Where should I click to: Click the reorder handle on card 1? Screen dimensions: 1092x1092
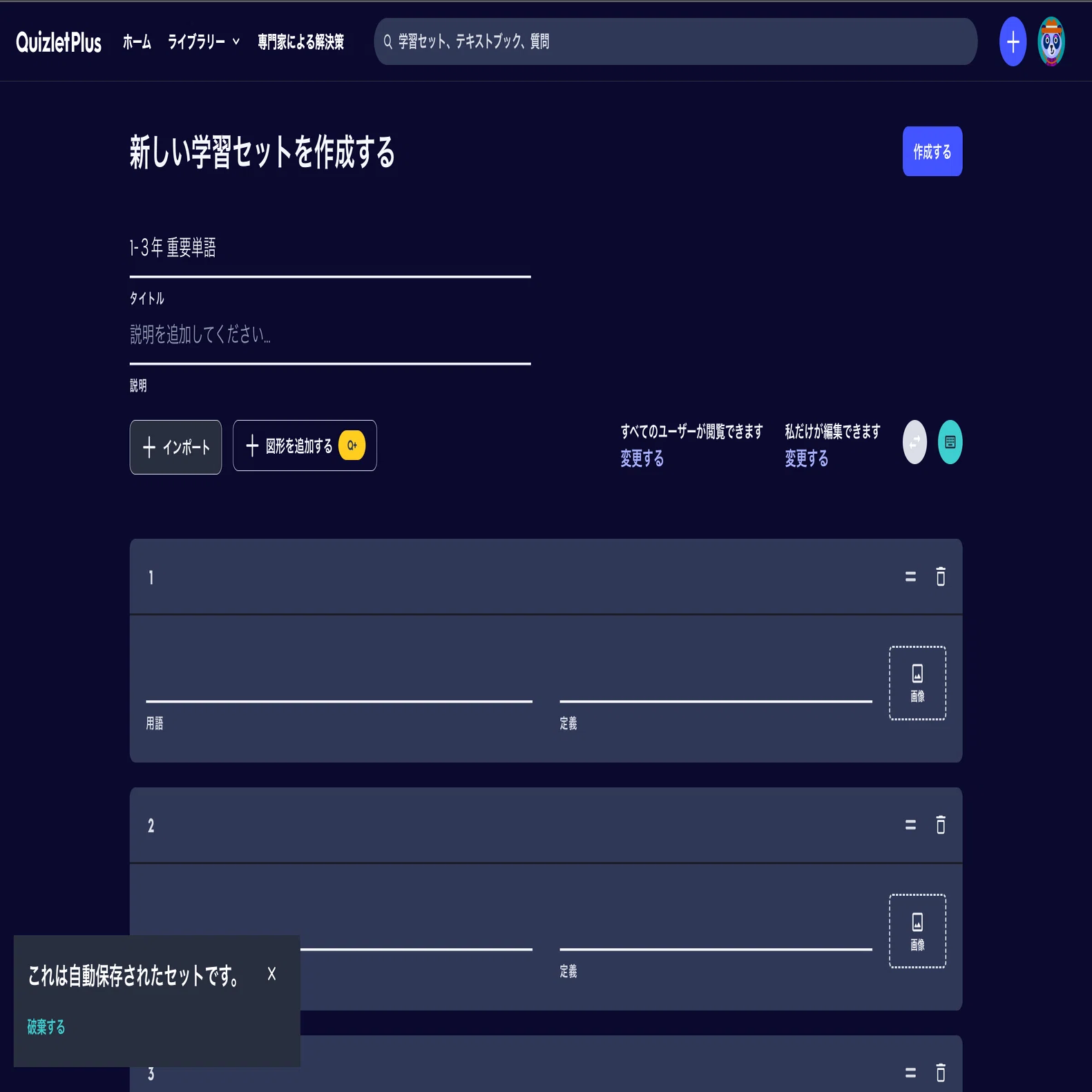[910, 577]
